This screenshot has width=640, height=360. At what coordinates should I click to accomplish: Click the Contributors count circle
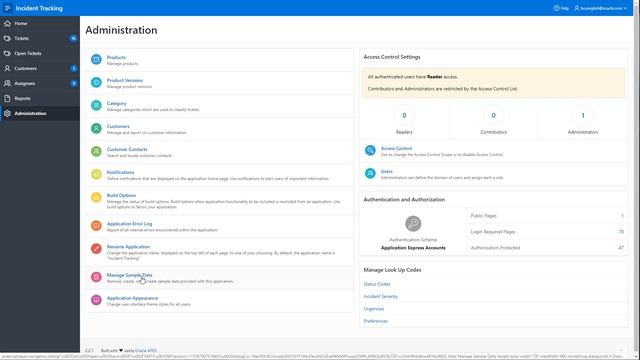coord(493,116)
